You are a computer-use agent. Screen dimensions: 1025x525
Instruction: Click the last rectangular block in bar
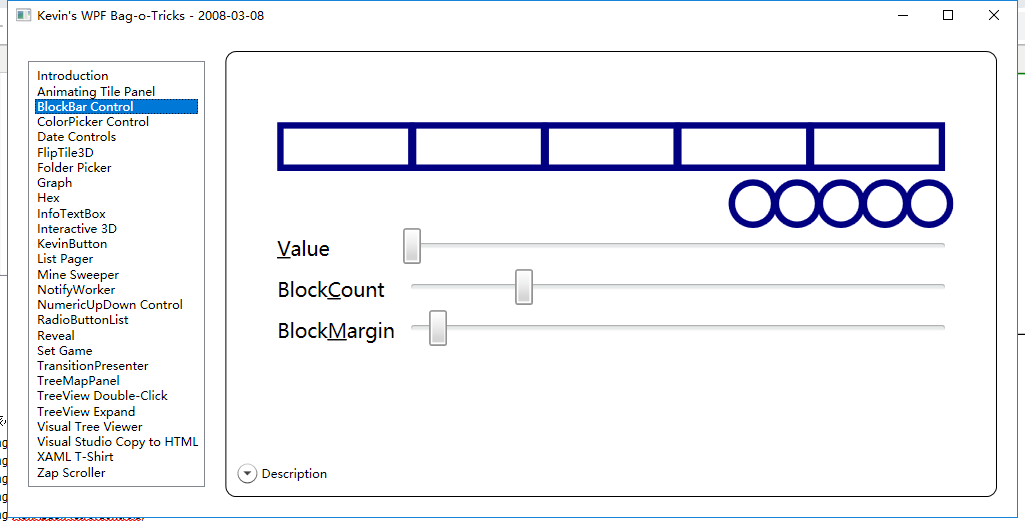(877, 147)
